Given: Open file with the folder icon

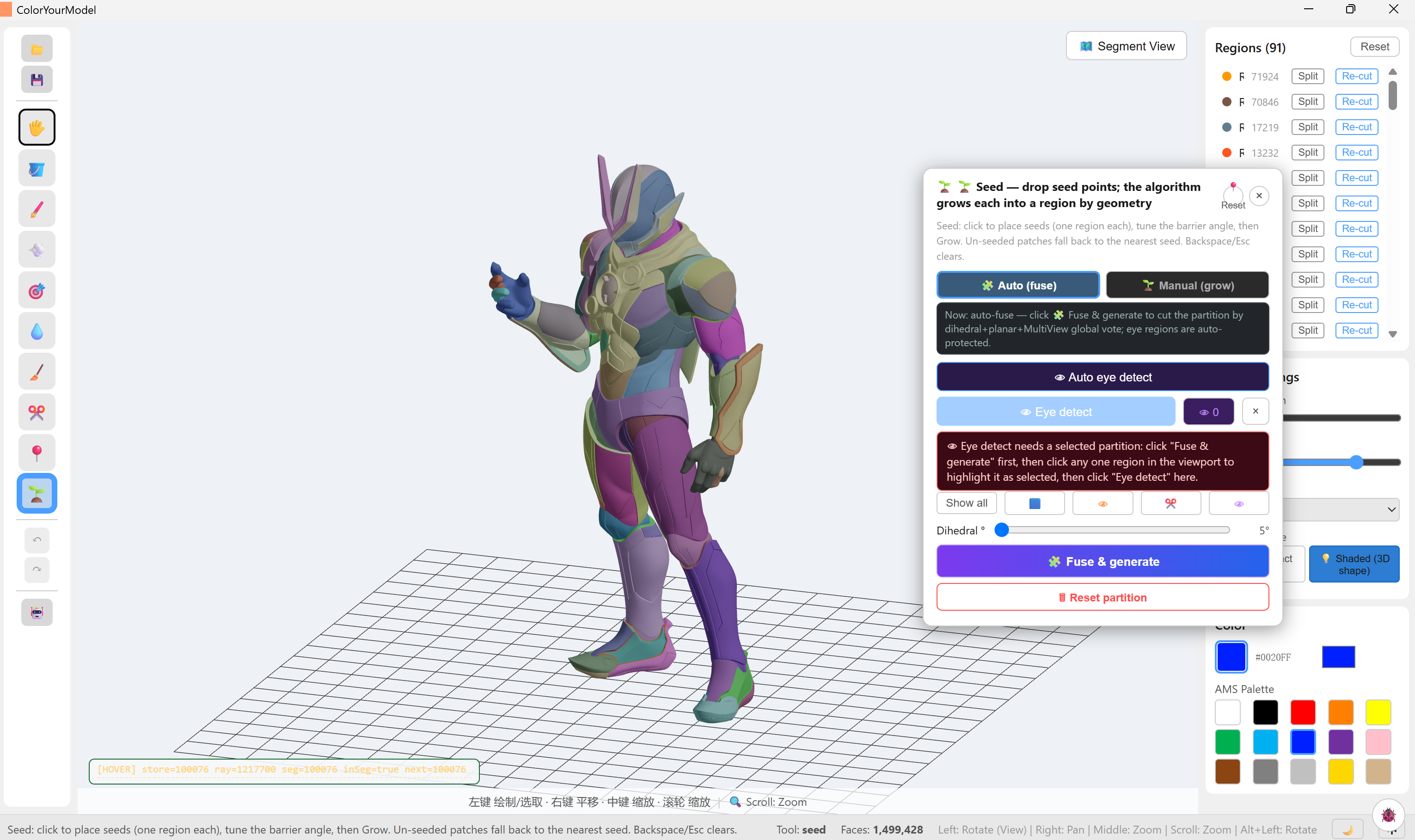Looking at the screenshot, I should coord(37,49).
